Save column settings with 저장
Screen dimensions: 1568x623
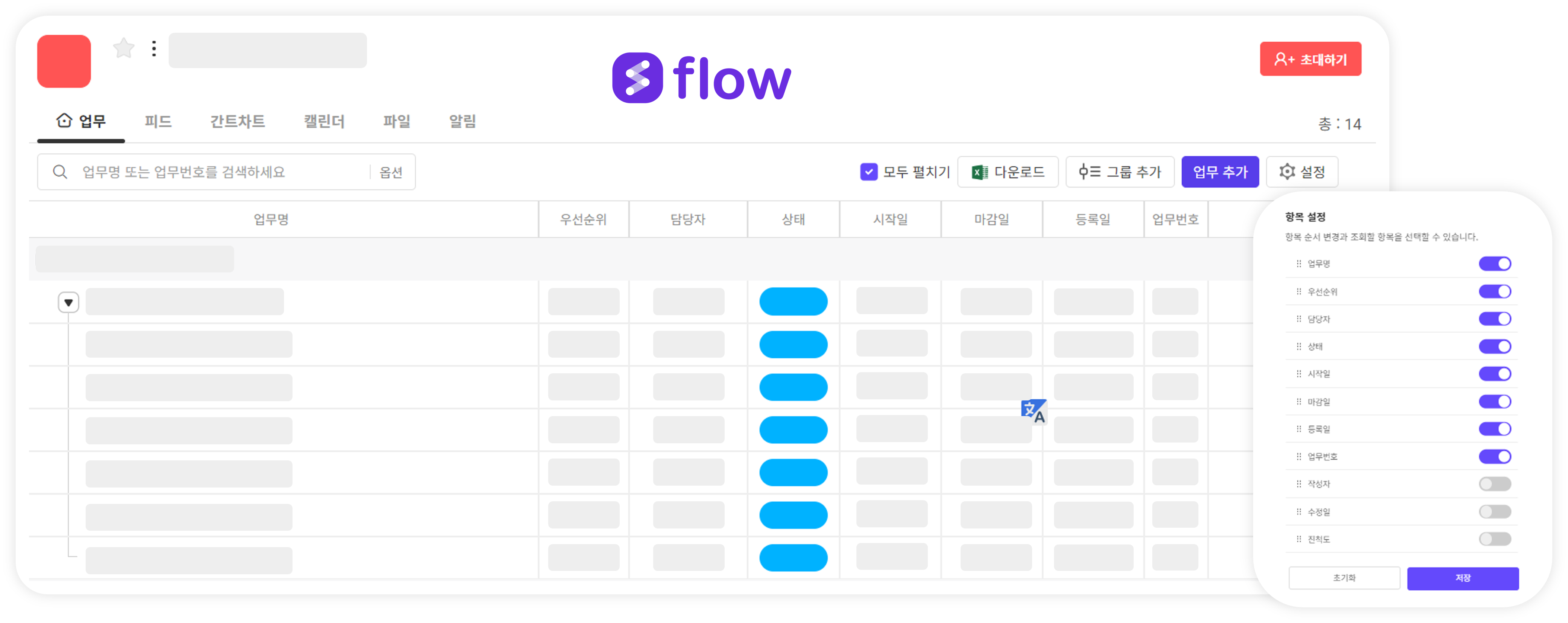1463,578
